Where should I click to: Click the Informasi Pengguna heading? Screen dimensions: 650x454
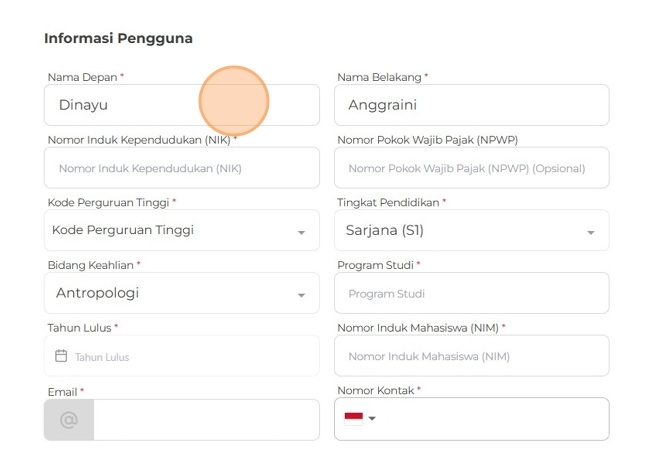pyautogui.click(x=118, y=39)
